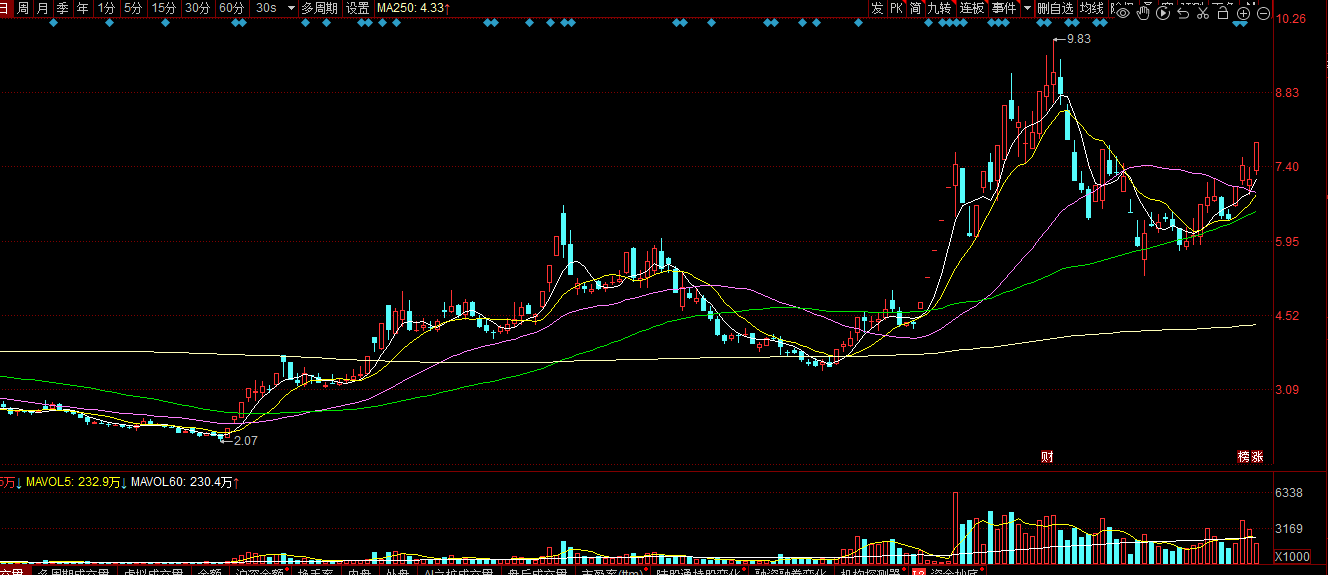The image size is (1328, 575).
Task: Toggle the 均线 moving average button
Action: (1091, 8)
